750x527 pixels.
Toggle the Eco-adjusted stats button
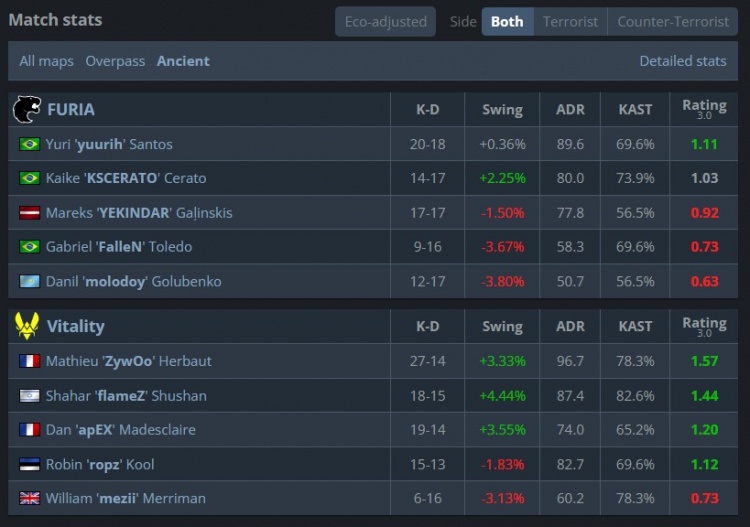tap(385, 21)
